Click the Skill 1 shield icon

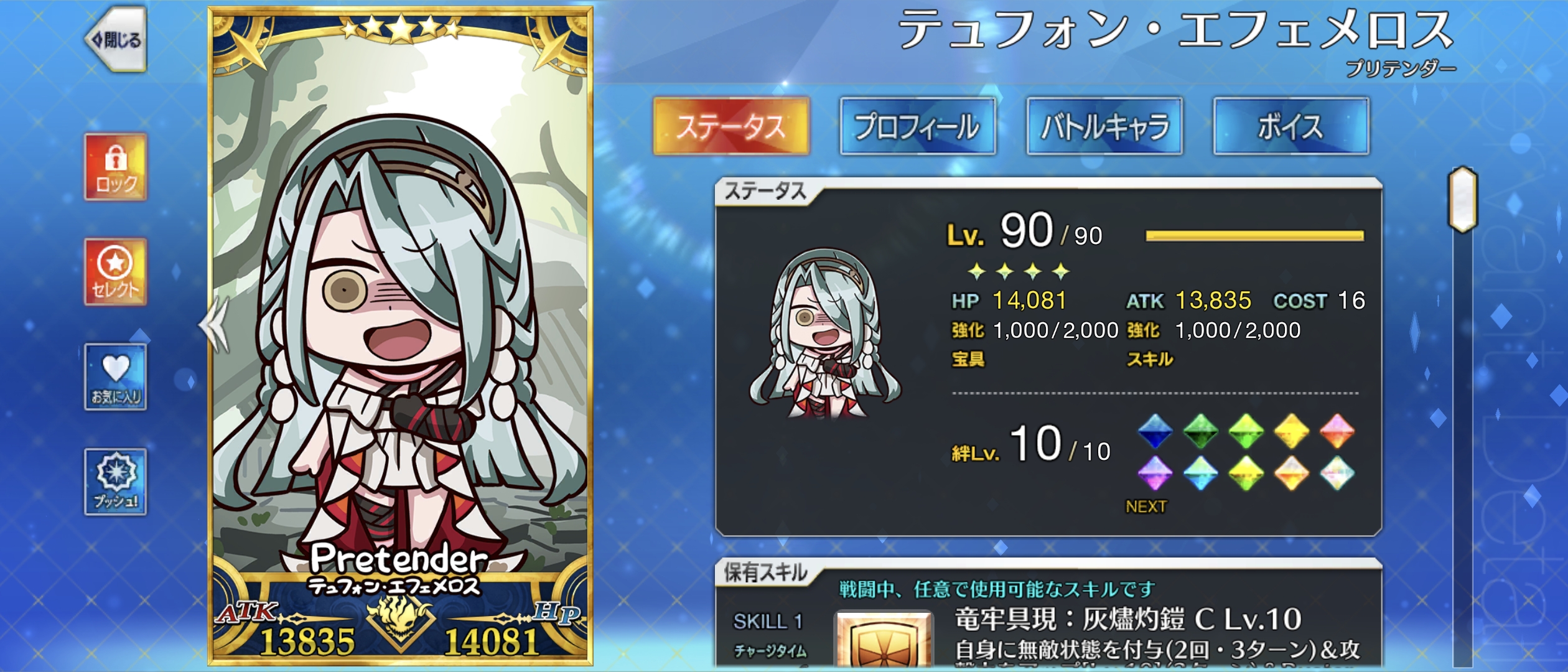[x=884, y=642]
